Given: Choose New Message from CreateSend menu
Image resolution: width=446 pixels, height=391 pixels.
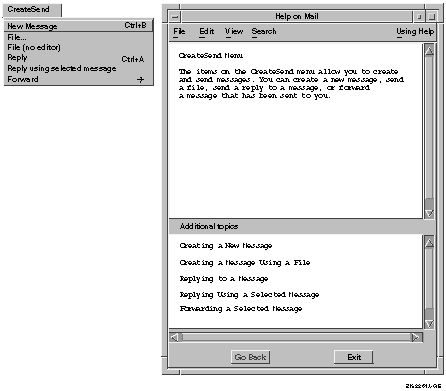Looking at the screenshot, I should 79,26.
